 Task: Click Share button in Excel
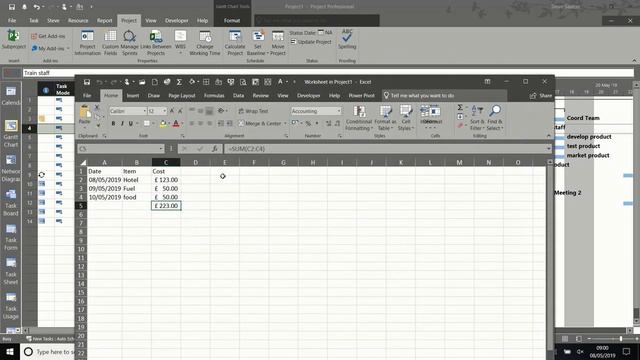[x=541, y=96]
